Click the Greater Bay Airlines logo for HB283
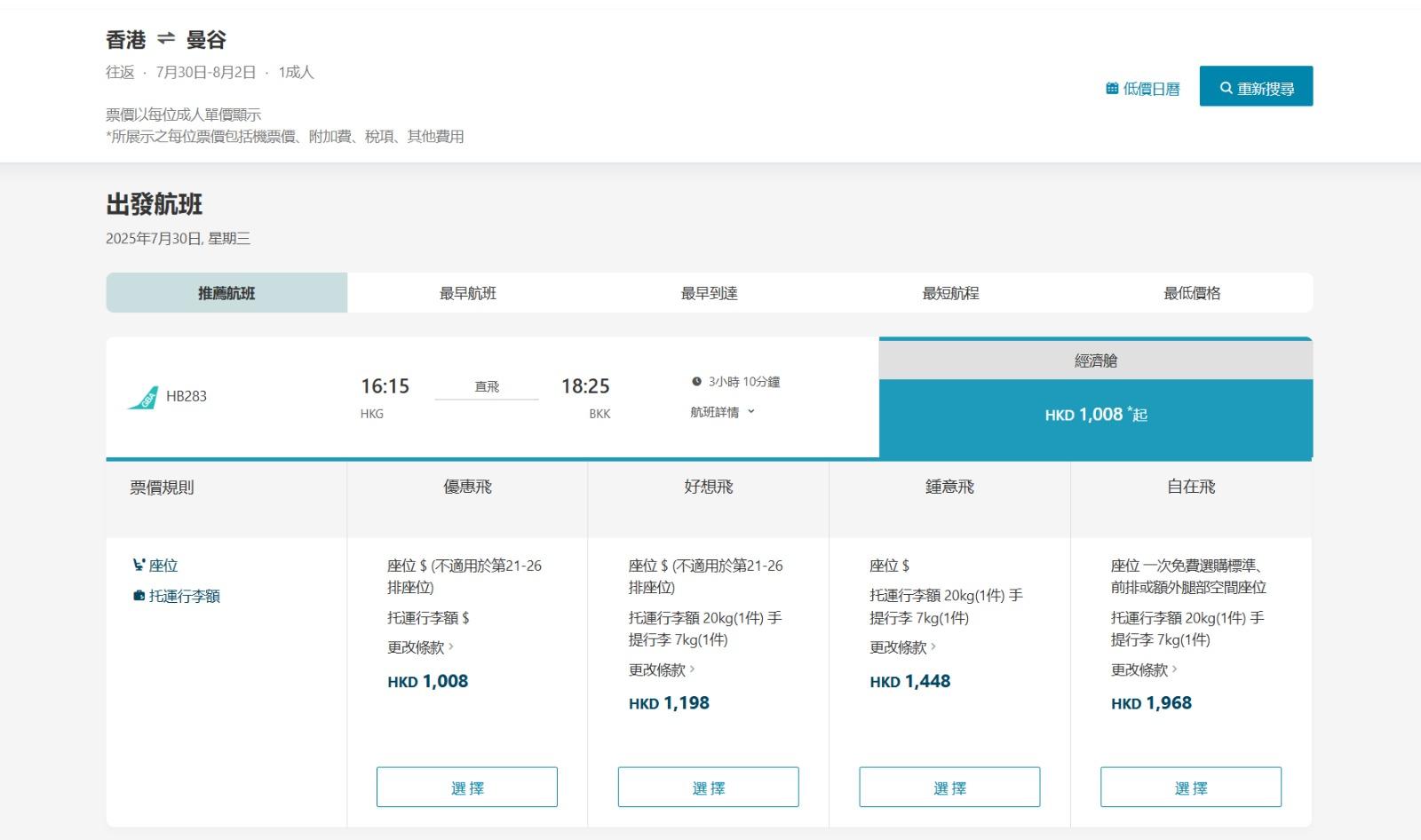1421x840 pixels. tap(143, 398)
